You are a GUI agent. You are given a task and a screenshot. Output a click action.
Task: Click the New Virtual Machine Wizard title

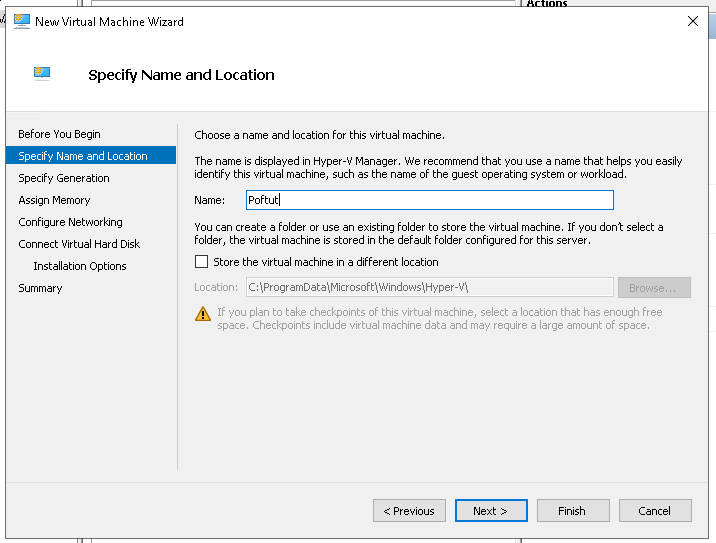pyautogui.click(x=109, y=21)
